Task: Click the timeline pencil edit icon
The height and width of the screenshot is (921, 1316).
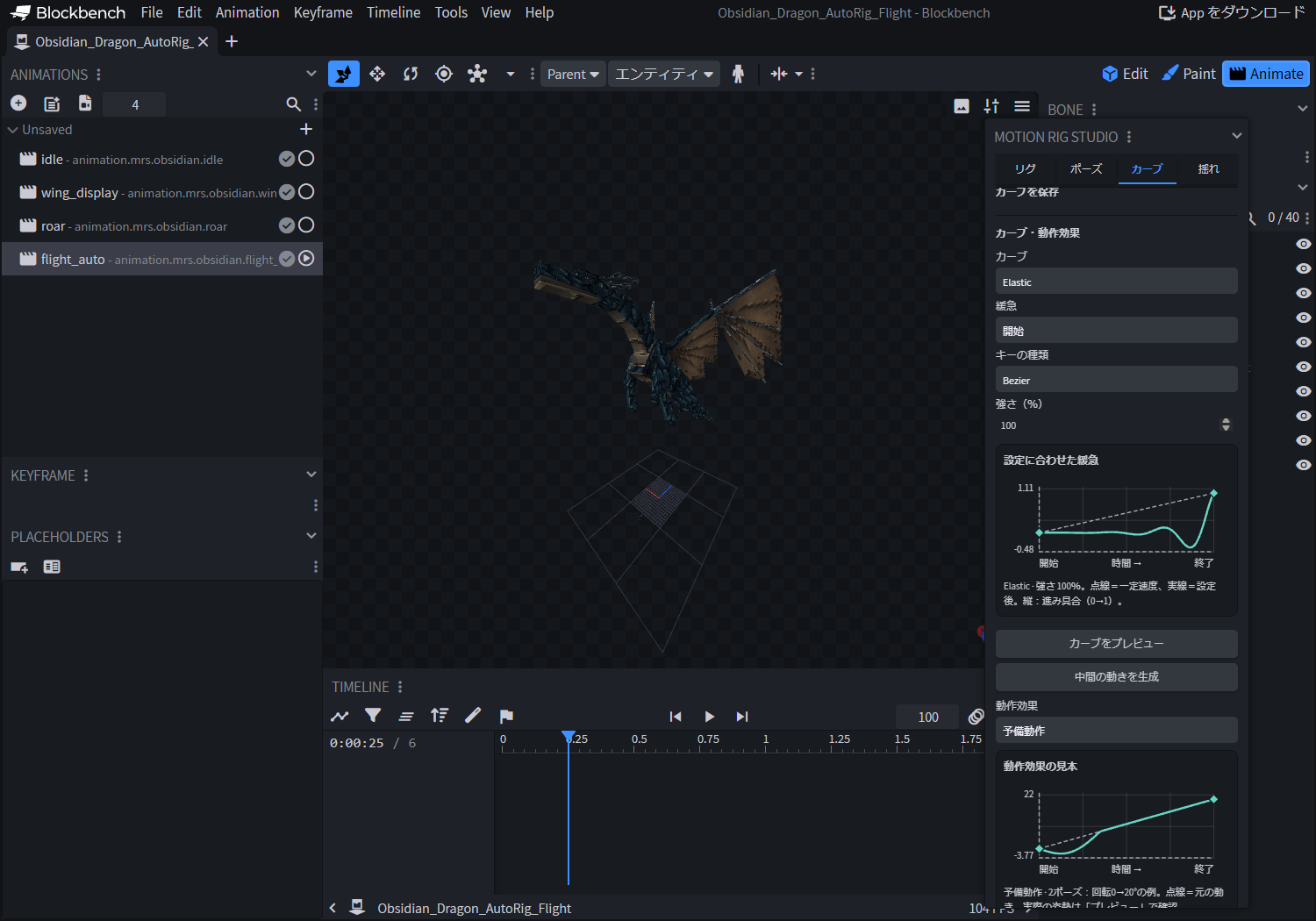Action: click(x=473, y=716)
